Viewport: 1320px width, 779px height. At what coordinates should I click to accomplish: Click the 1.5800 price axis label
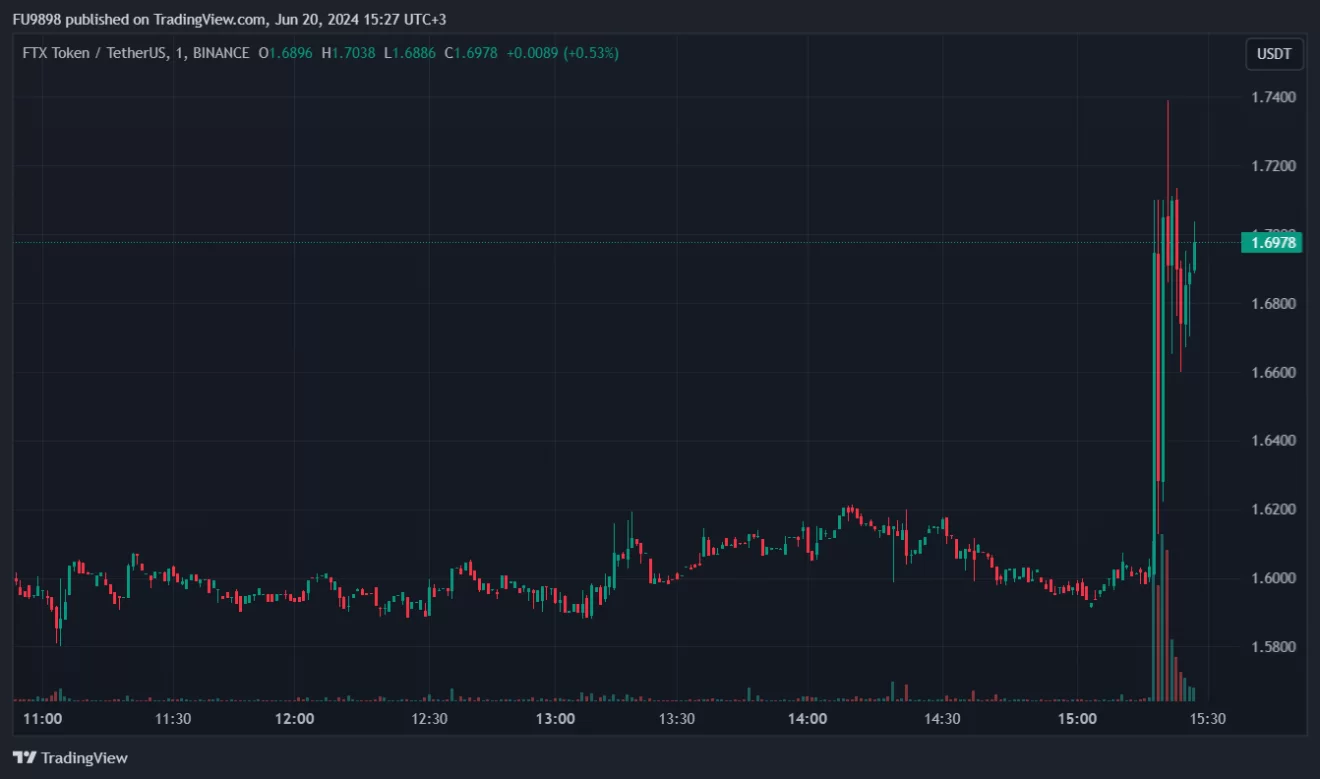[x=1273, y=647]
